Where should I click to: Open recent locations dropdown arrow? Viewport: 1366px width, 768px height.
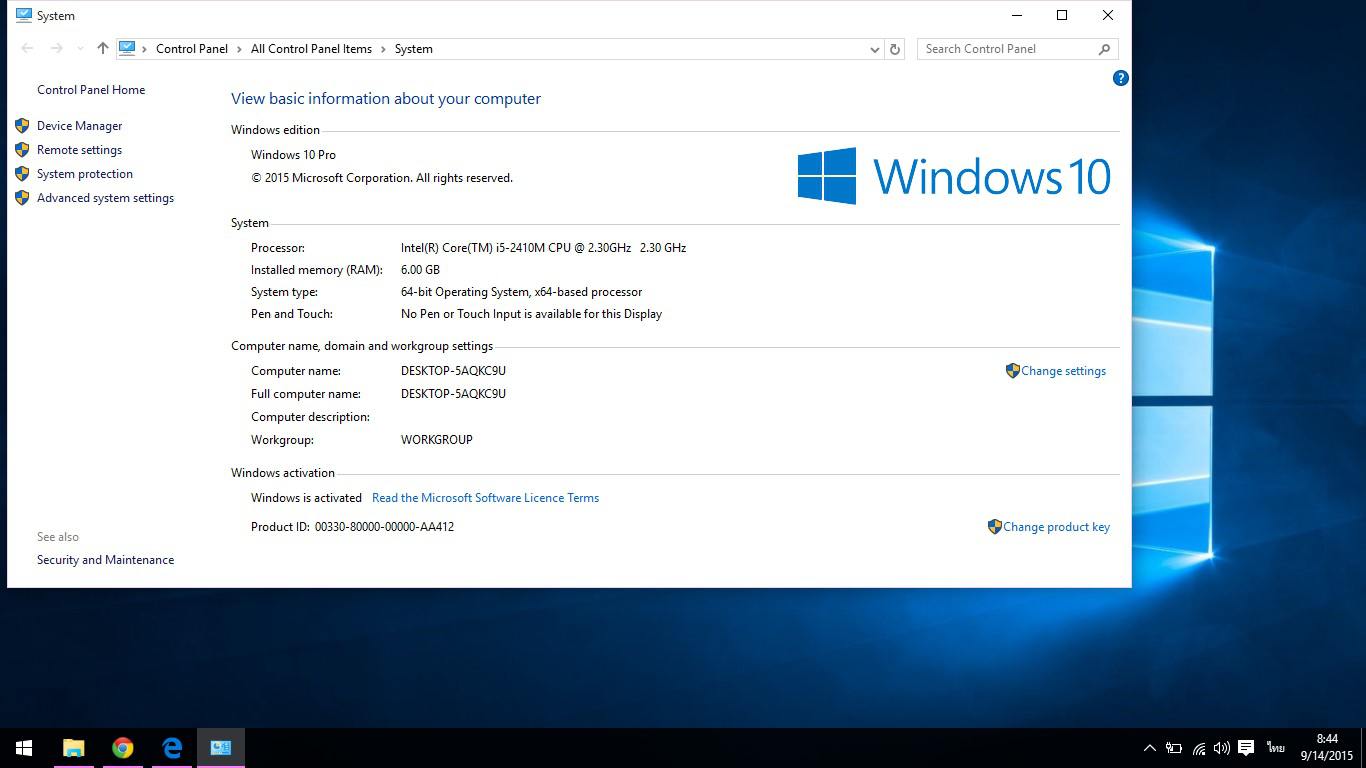[x=80, y=49]
